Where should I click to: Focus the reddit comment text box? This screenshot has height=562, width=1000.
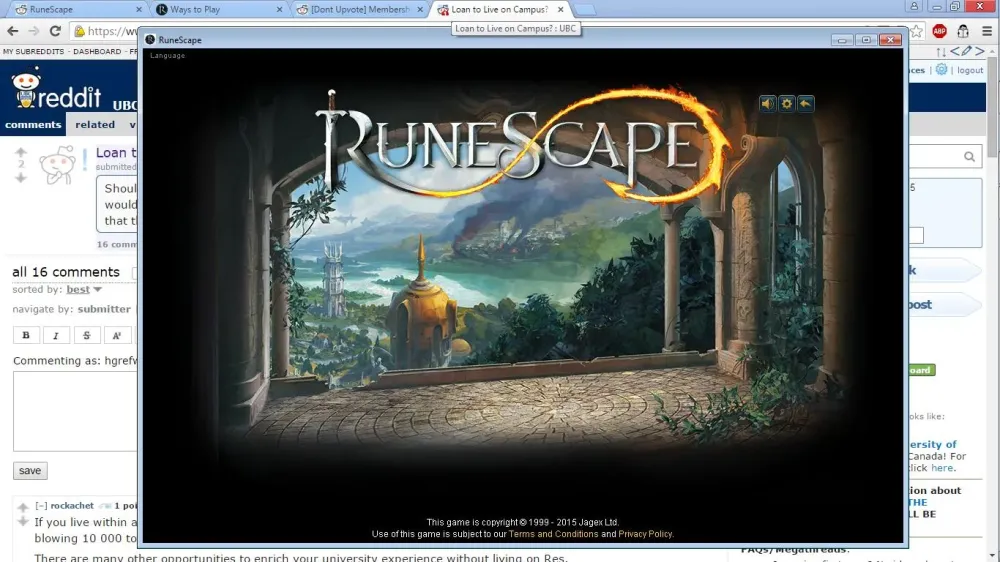tap(75, 411)
